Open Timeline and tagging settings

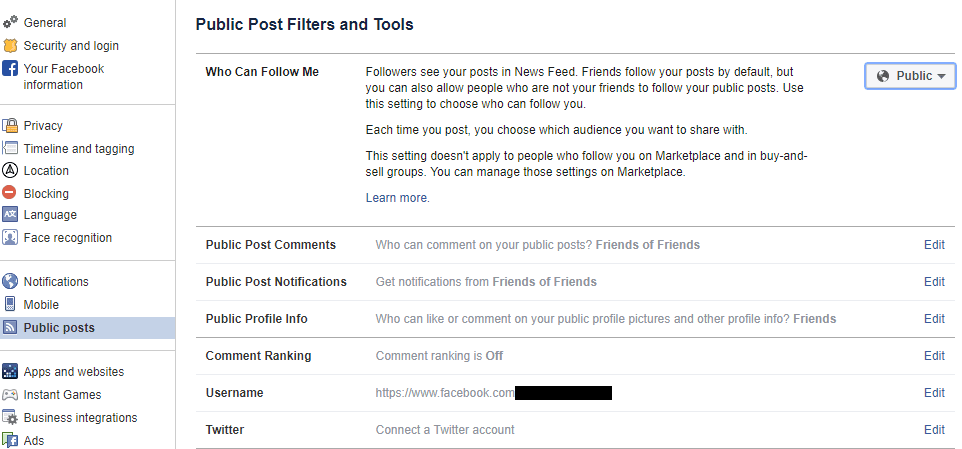[x=78, y=149]
